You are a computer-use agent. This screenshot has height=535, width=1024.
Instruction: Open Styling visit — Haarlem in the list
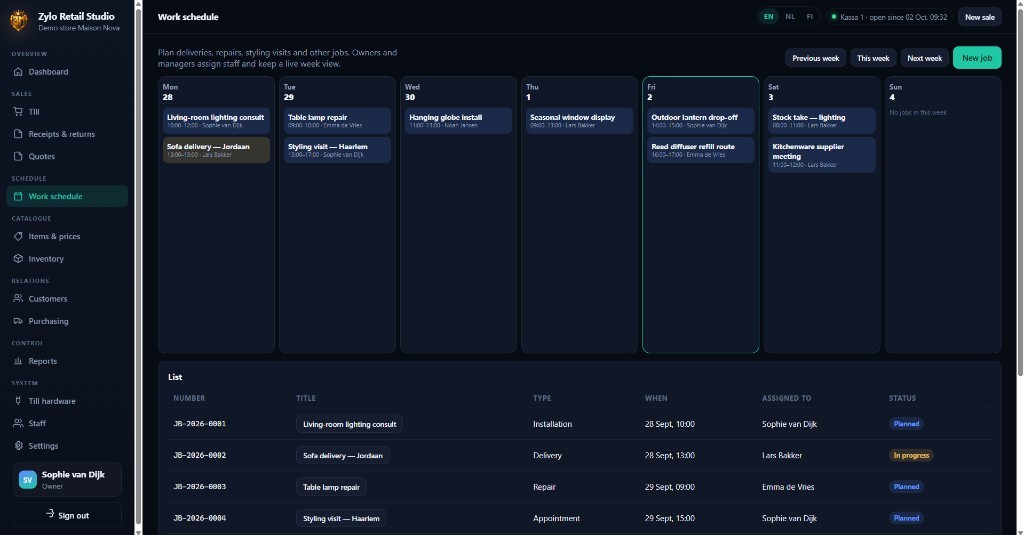click(x=341, y=518)
